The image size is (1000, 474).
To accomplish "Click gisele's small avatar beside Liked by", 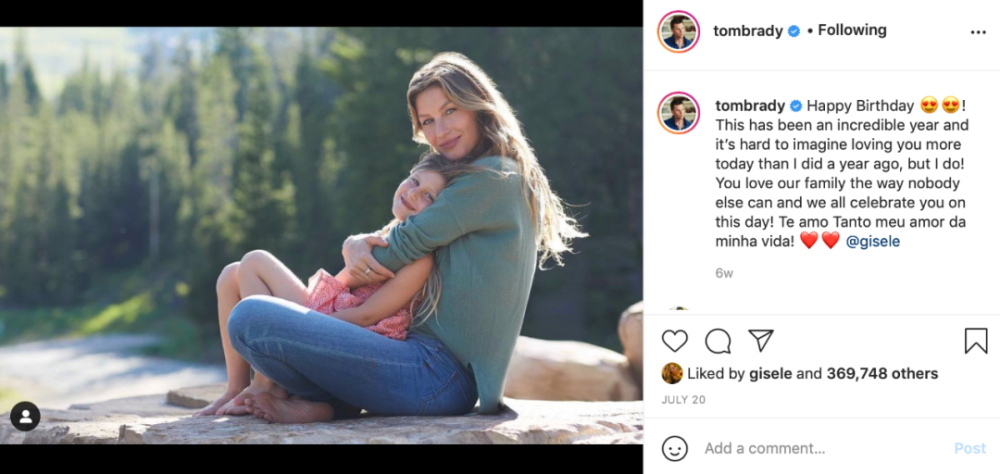I will 672,373.
